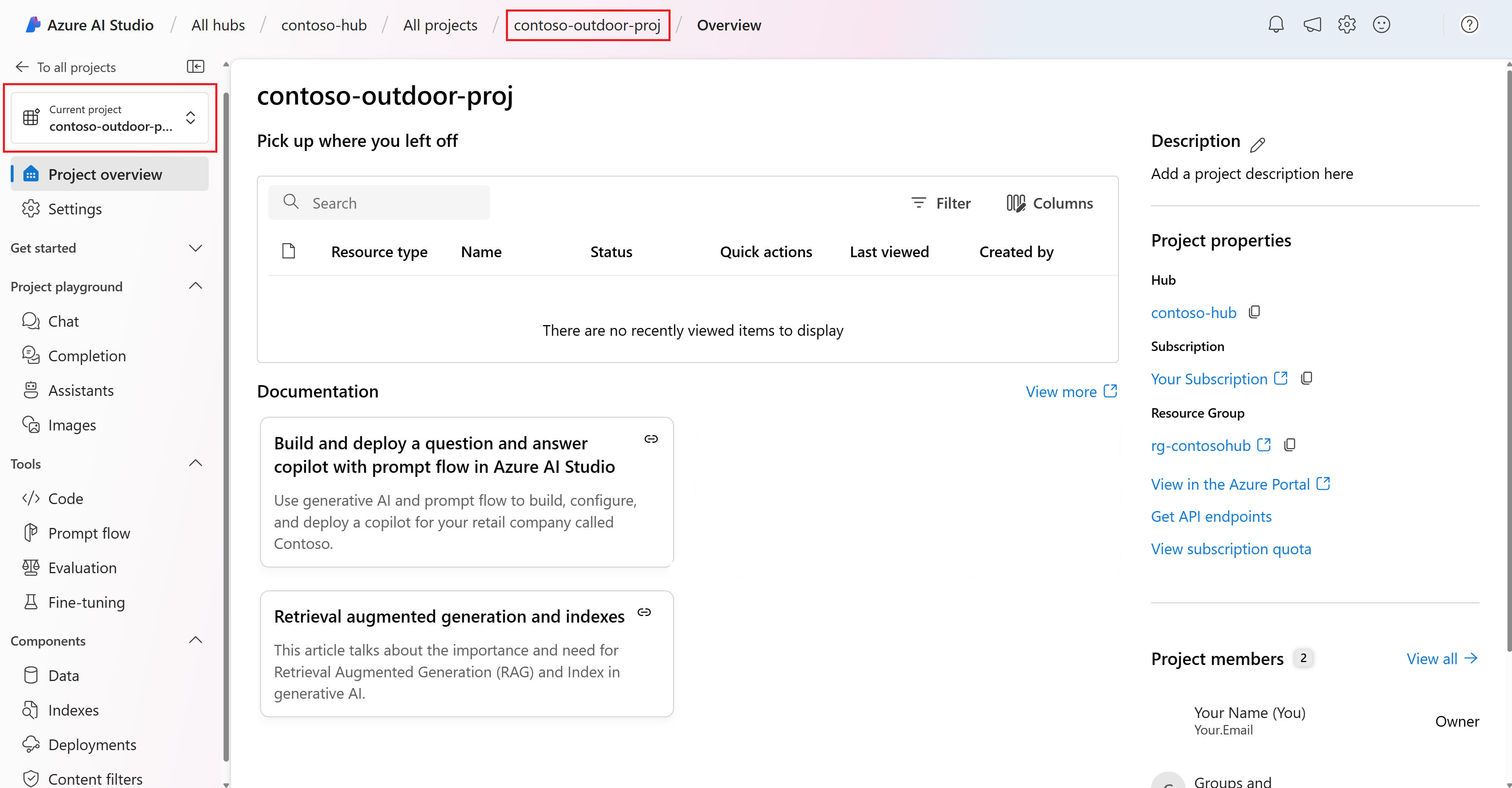Screen dimensions: 1512x788
Task: Open the Current project switcher dropdown
Action: [x=110, y=117]
